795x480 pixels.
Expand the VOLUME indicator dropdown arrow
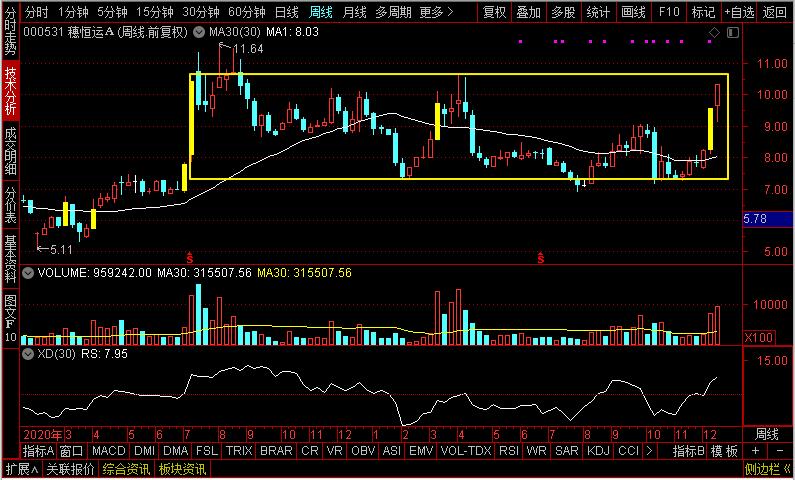pyautogui.click(x=28, y=273)
